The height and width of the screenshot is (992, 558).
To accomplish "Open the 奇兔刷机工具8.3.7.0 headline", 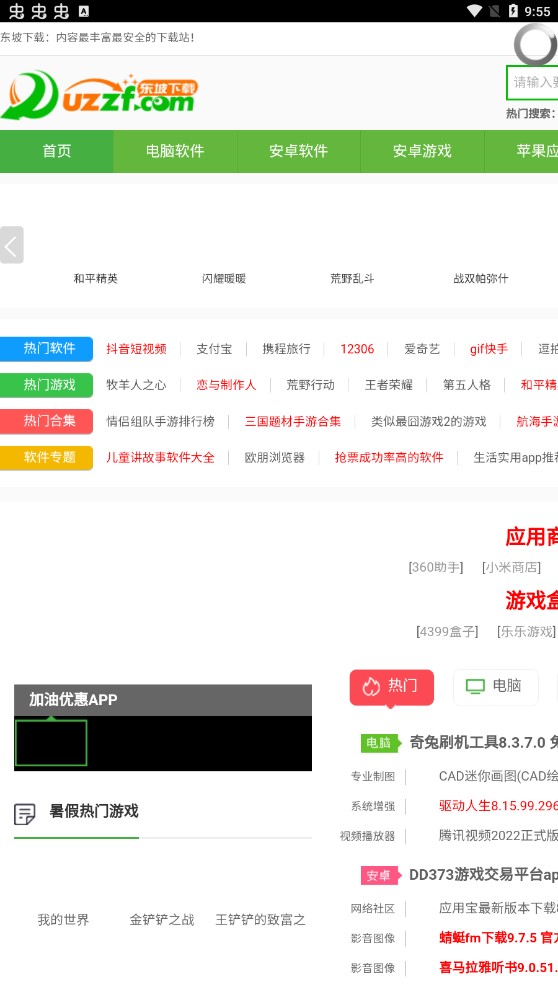I will [484, 743].
